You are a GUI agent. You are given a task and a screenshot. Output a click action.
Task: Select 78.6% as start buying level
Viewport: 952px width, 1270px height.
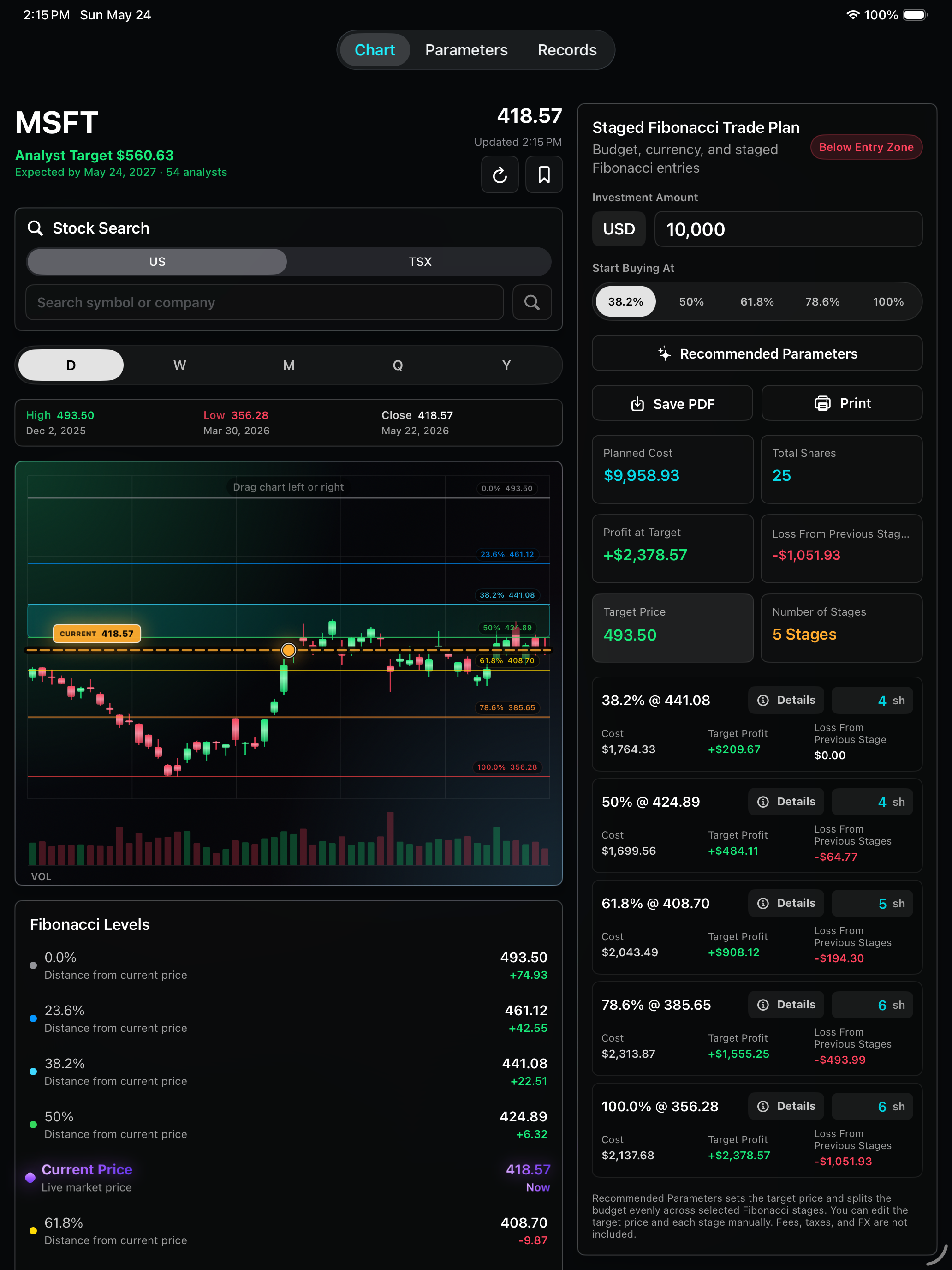click(822, 302)
